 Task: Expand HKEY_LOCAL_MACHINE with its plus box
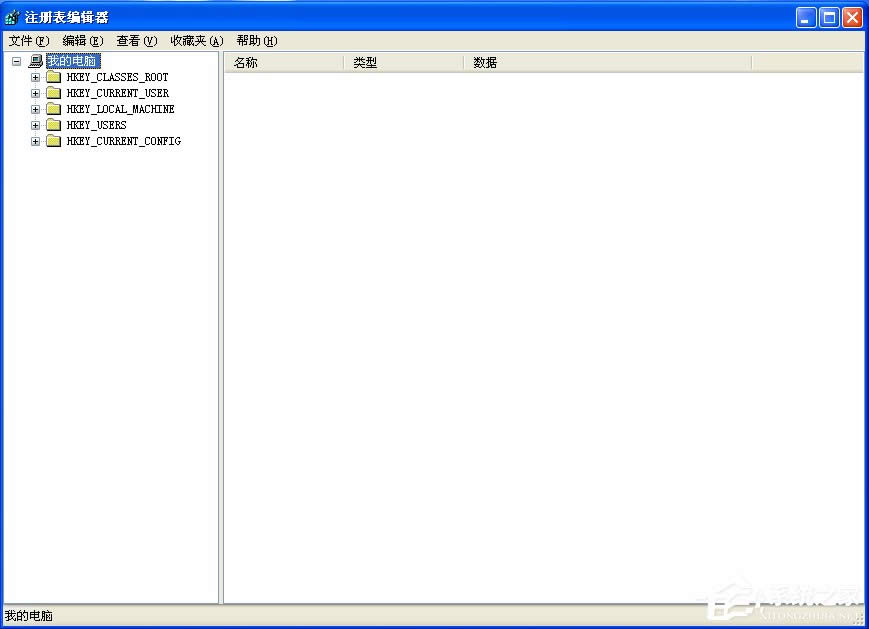35,109
